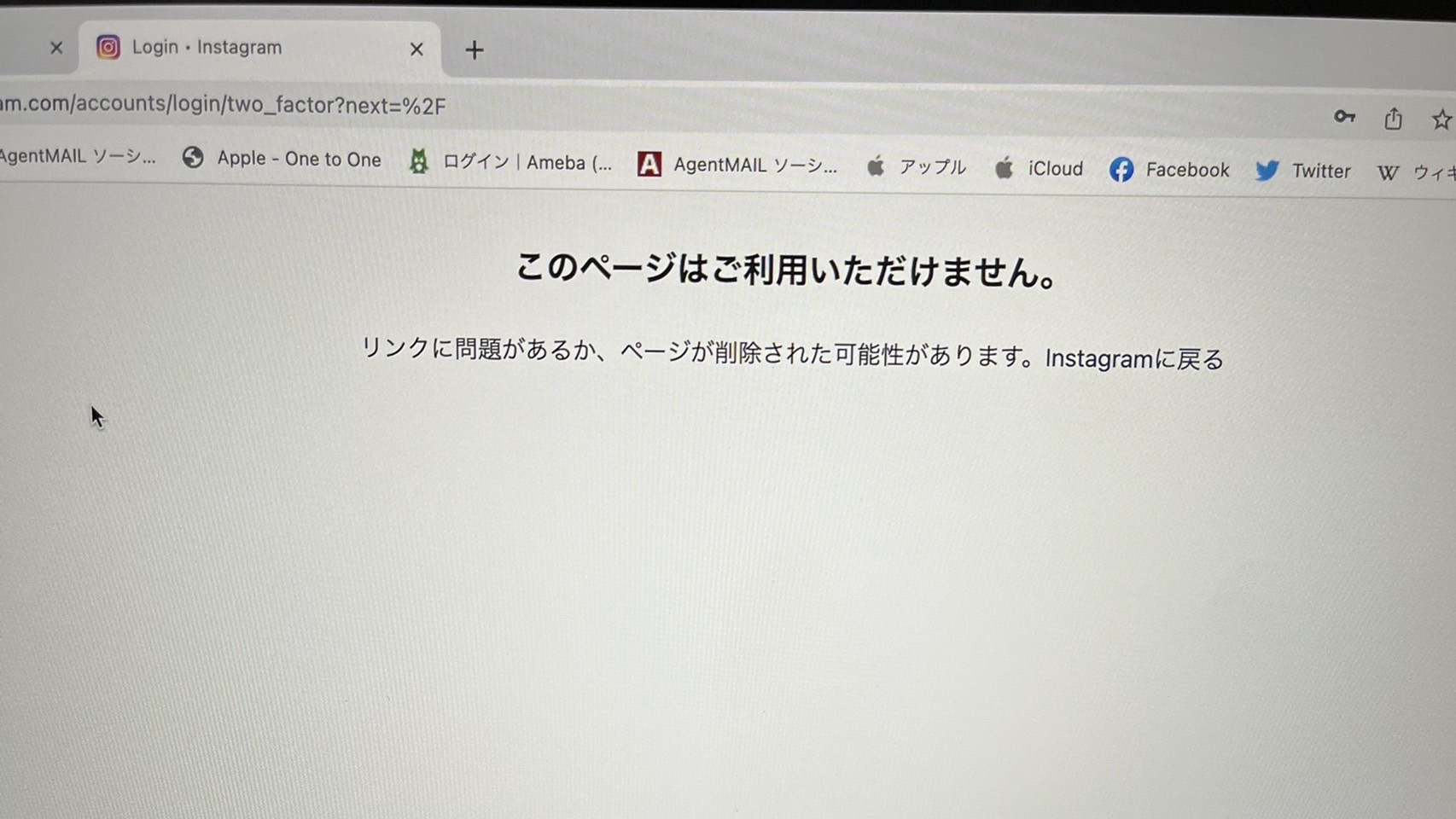The width and height of the screenshot is (1456, 819).
Task: Click このページはご利用いただけません heading
Action: coord(787,270)
